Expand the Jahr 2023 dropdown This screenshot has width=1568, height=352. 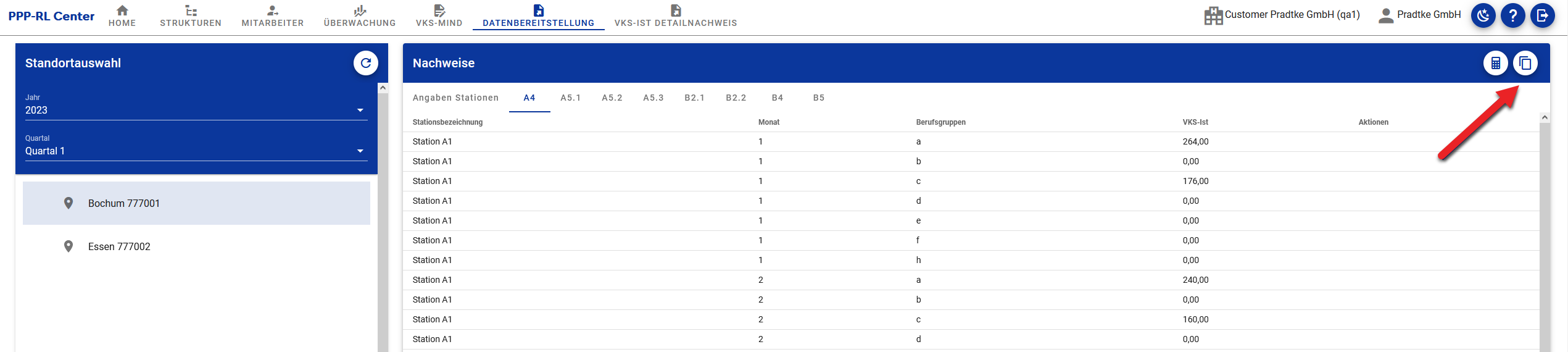(196, 110)
